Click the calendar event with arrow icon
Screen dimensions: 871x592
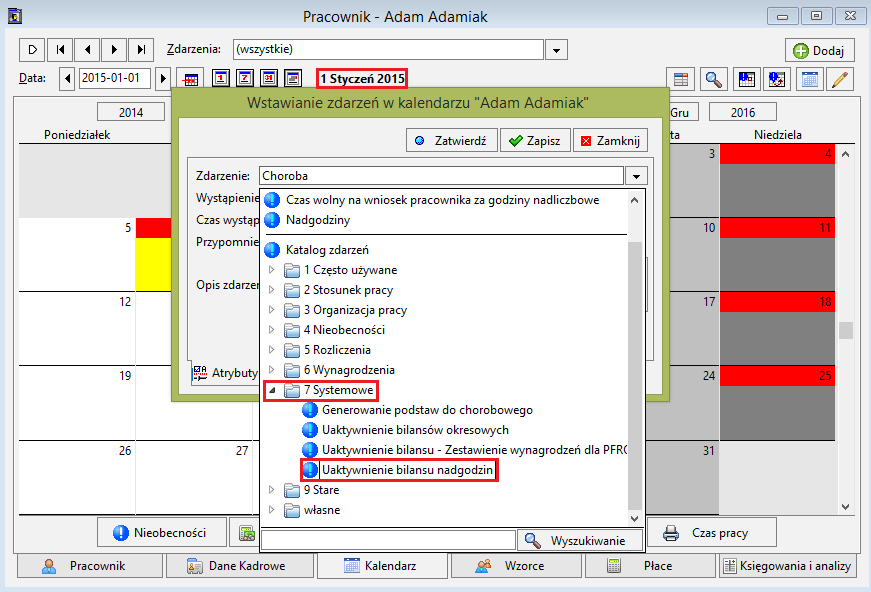[x=777, y=79]
